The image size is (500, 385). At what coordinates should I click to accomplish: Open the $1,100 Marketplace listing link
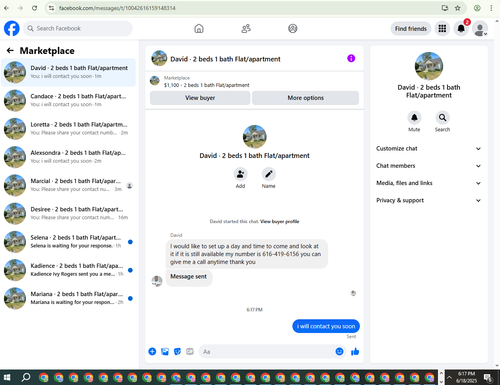tap(206, 85)
